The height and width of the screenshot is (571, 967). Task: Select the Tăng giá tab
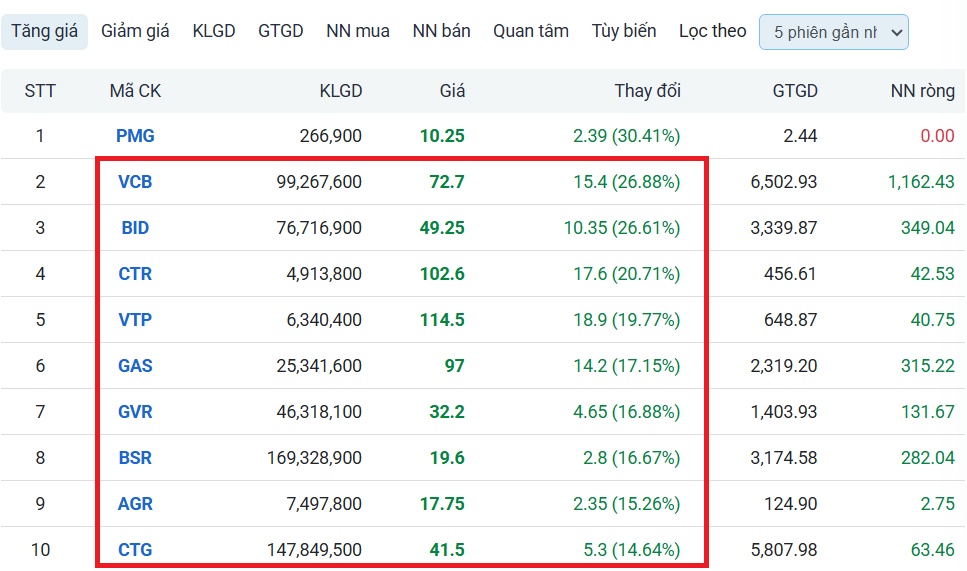(45, 31)
